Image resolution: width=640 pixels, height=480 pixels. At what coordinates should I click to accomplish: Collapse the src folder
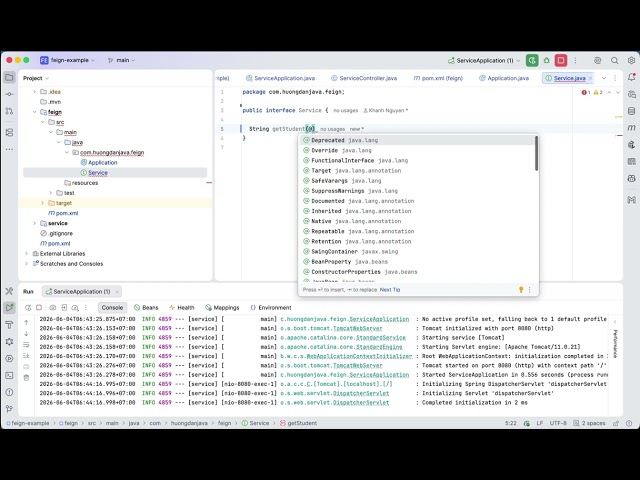[x=42, y=122]
